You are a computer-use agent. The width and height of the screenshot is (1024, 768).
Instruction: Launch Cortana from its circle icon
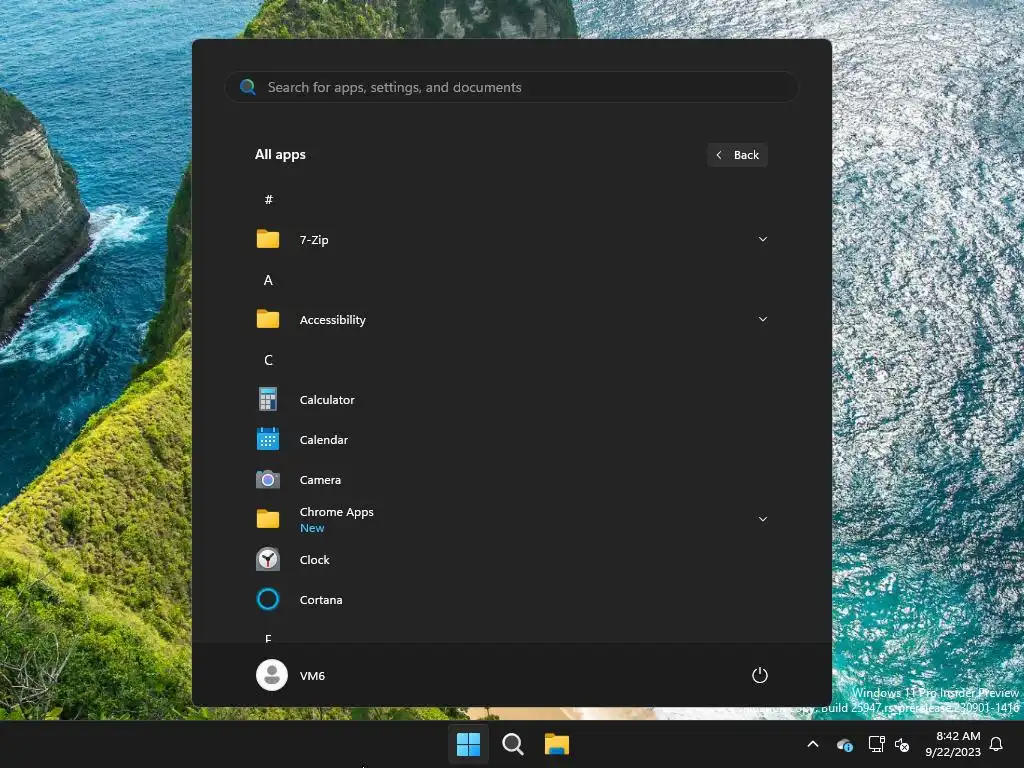pyautogui.click(x=268, y=599)
